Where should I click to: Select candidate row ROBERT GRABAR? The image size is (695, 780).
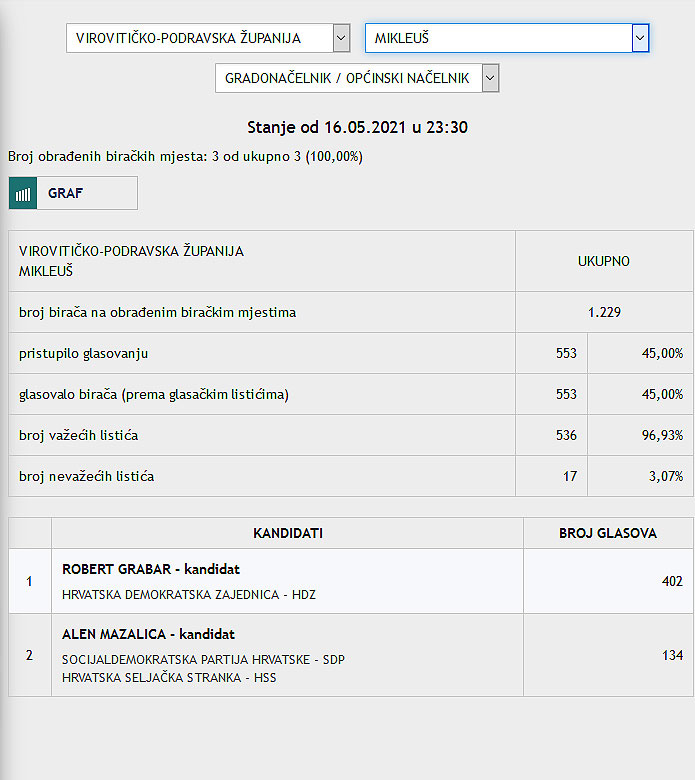click(351, 581)
